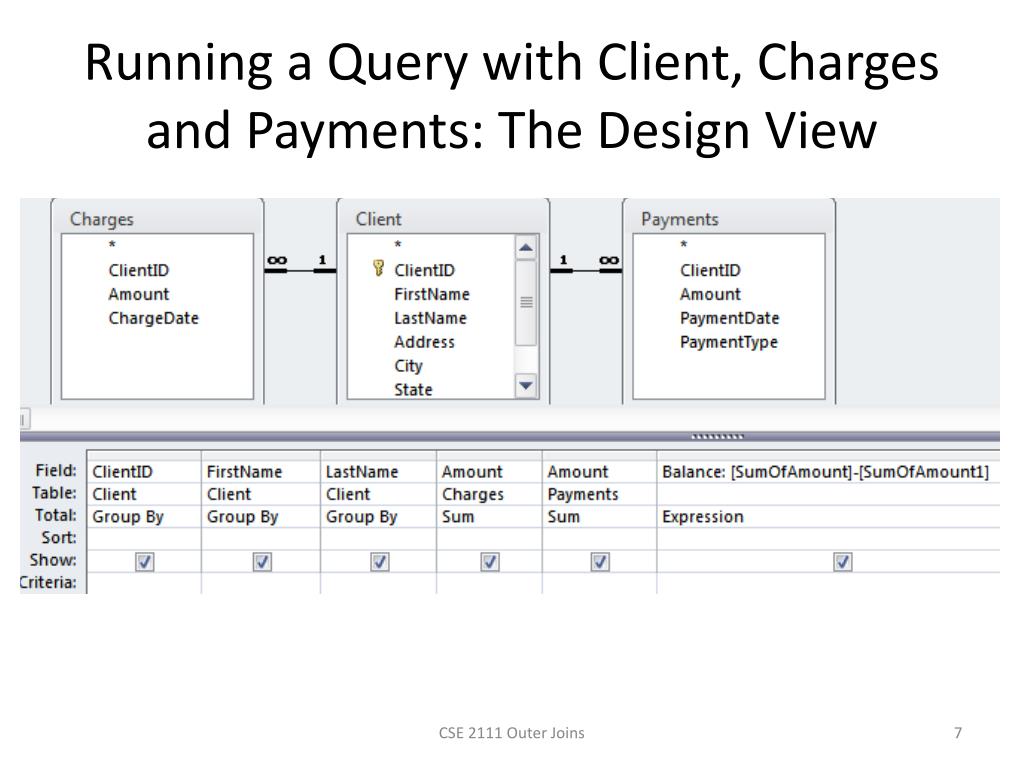The width and height of the screenshot is (1024, 768).
Task: Toggle Show checkbox for Payments Amount column
Action: 600,562
